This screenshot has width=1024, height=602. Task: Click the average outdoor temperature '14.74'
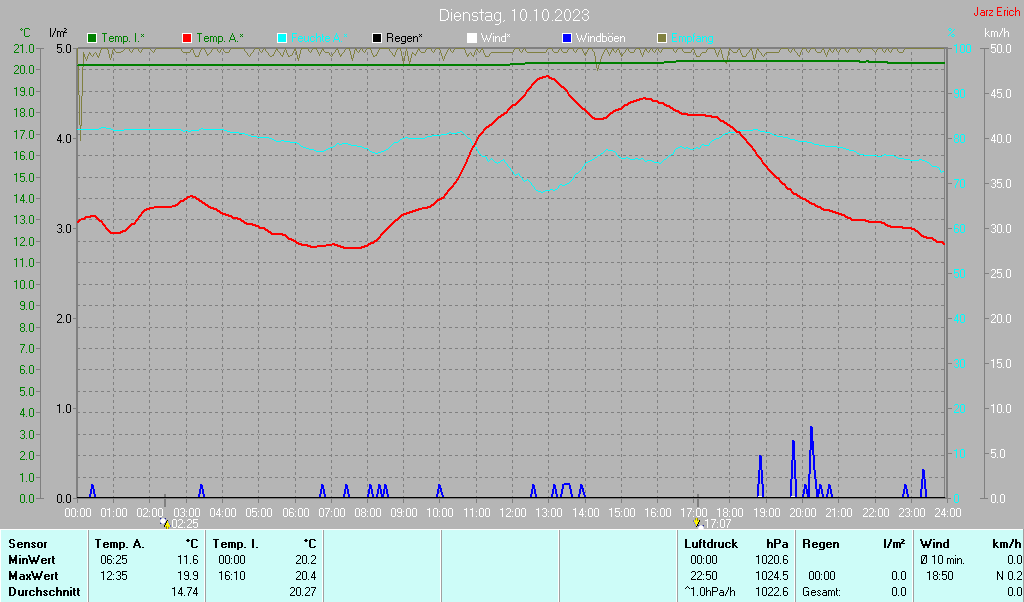tap(185, 592)
